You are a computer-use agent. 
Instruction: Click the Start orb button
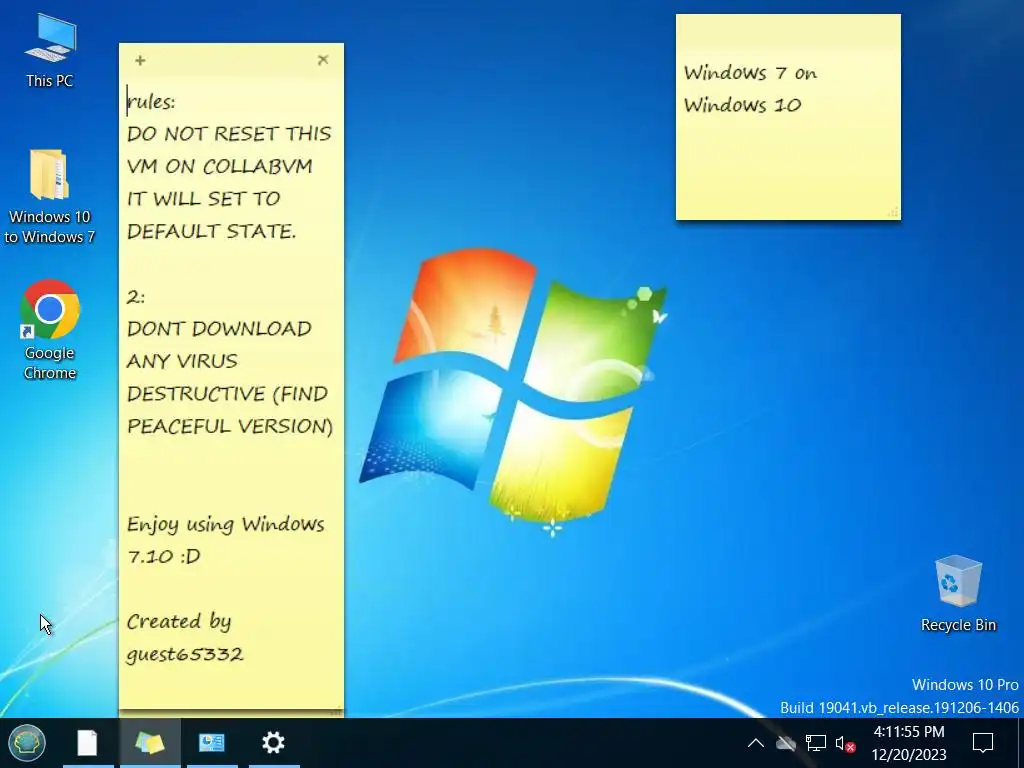[x=27, y=743]
